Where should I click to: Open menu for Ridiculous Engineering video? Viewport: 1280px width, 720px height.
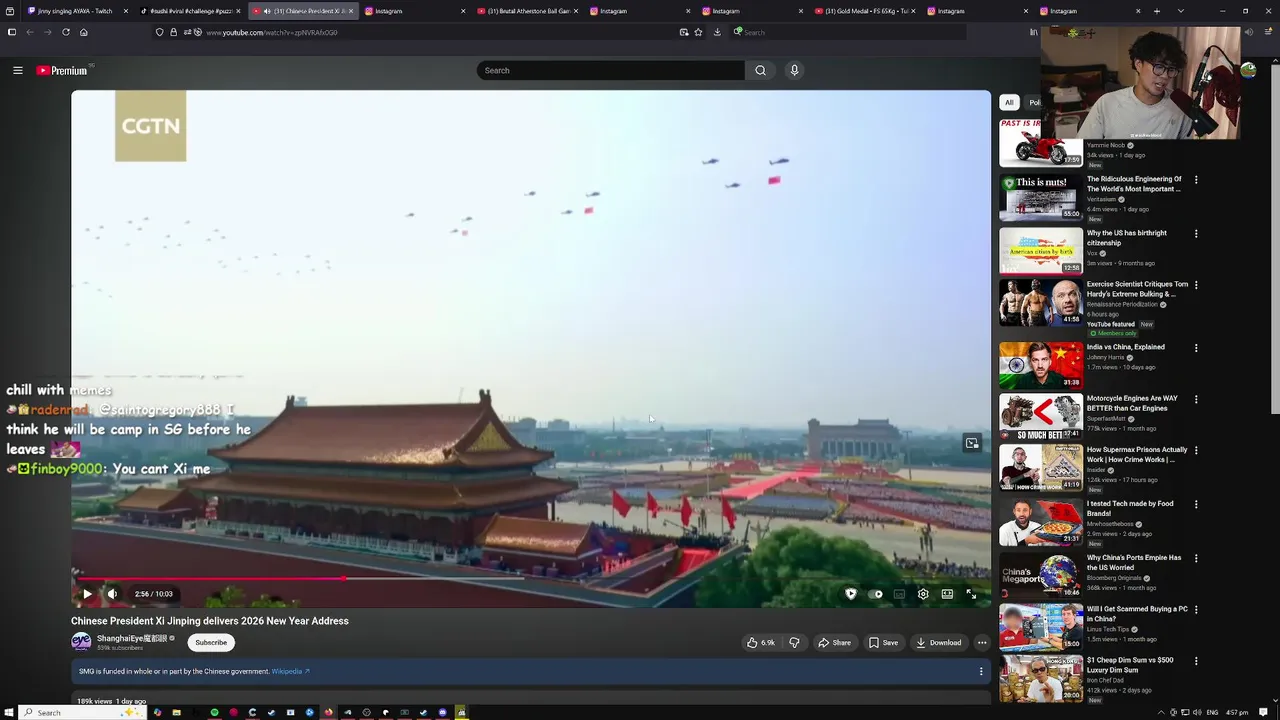coord(1196,180)
